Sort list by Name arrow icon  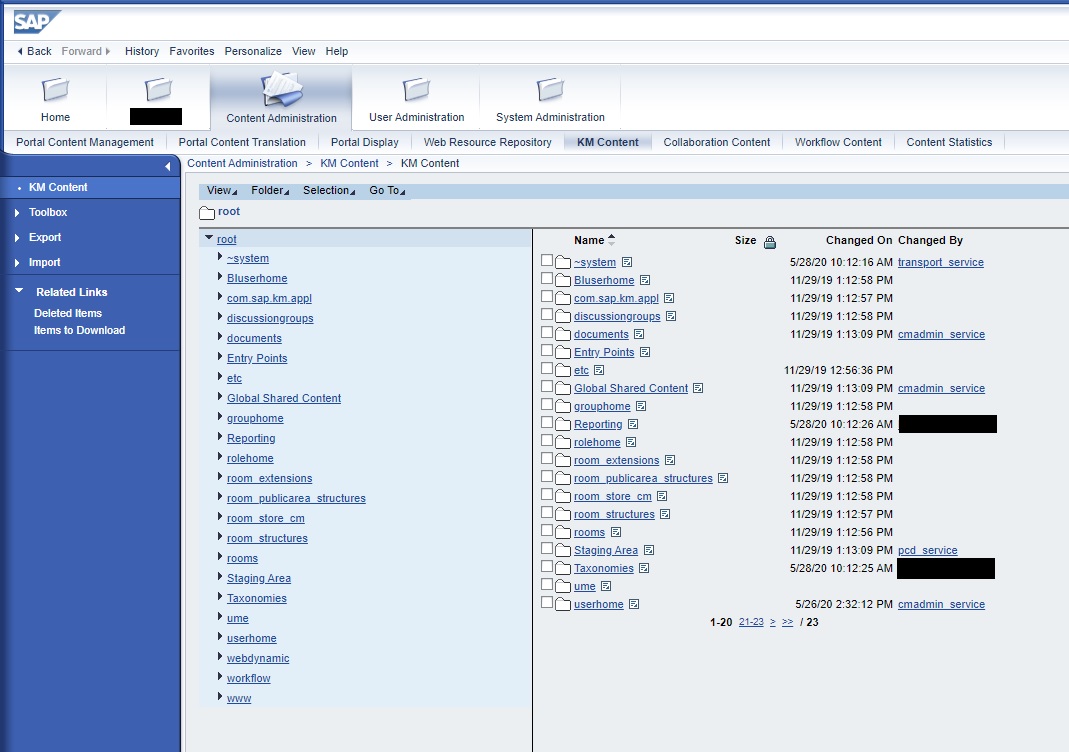click(612, 240)
